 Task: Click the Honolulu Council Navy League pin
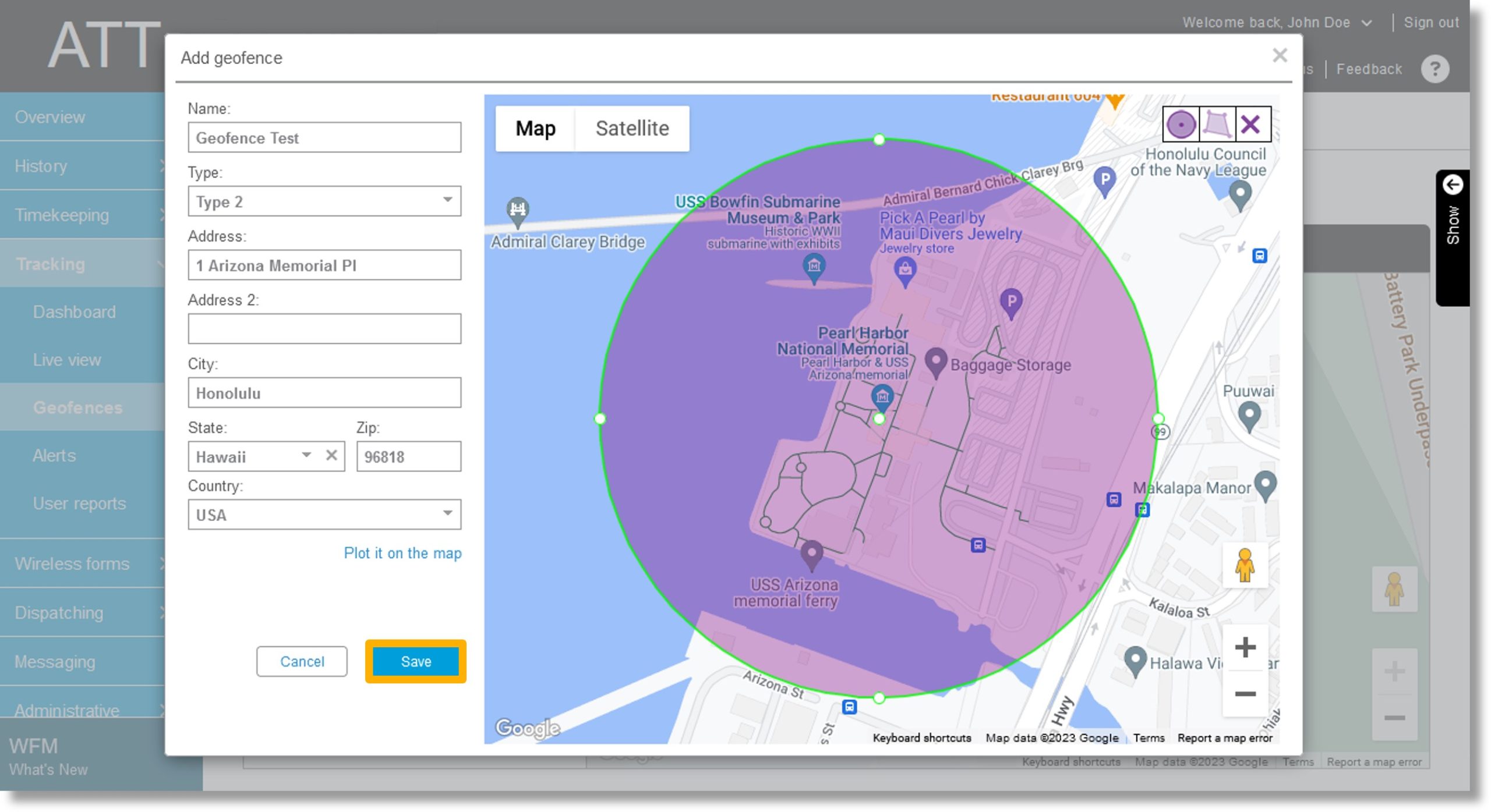point(1240,195)
